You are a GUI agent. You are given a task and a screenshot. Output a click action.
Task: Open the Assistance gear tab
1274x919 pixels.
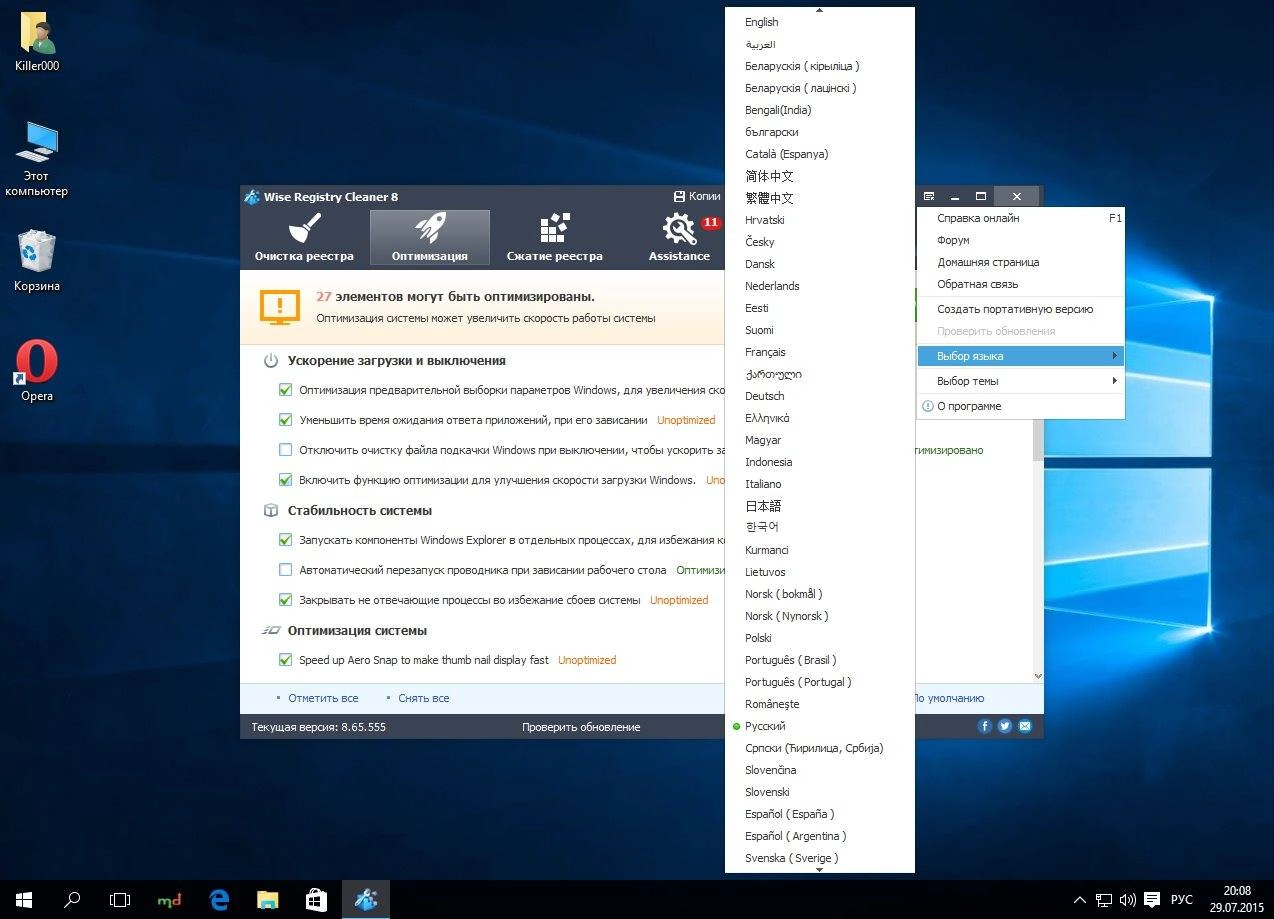point(680,237)
